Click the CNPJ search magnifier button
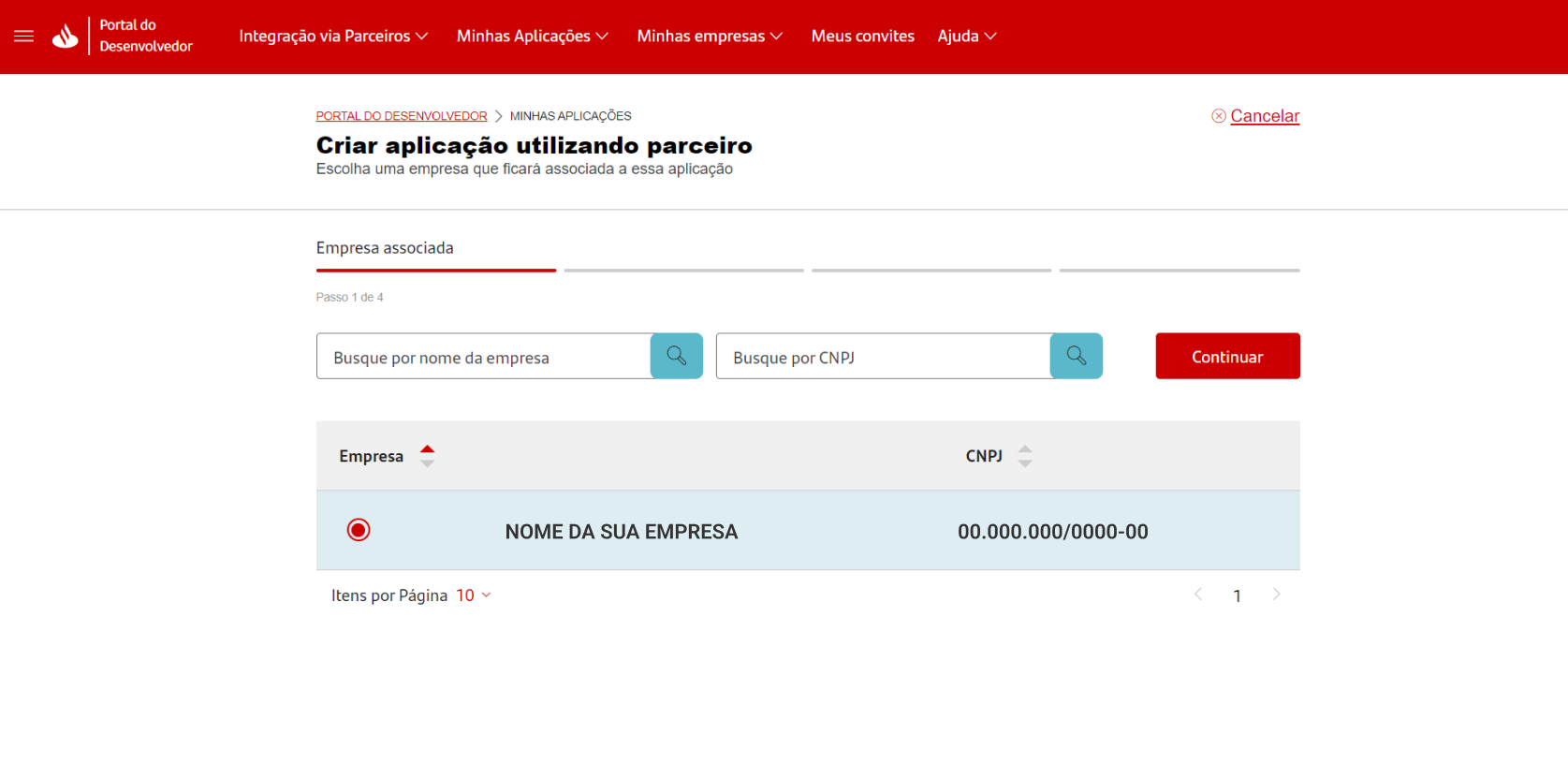The image size is (1568, 764). pos(1077,356)
